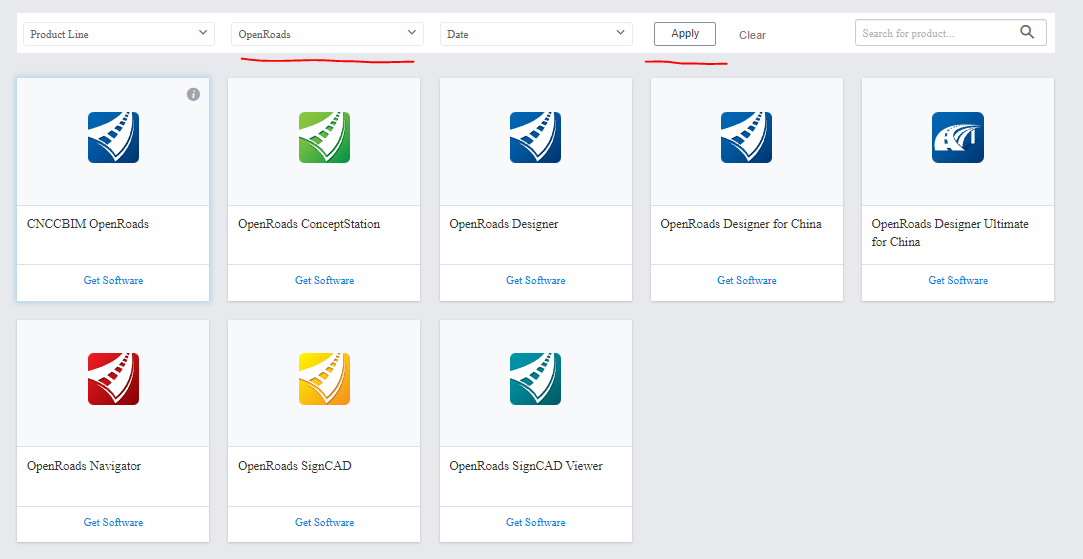Image resolution: width=1083 pixels, height=559 pixels.
Task: Get Software for OpenRoads SignCAD
Action: click(325, 522)
